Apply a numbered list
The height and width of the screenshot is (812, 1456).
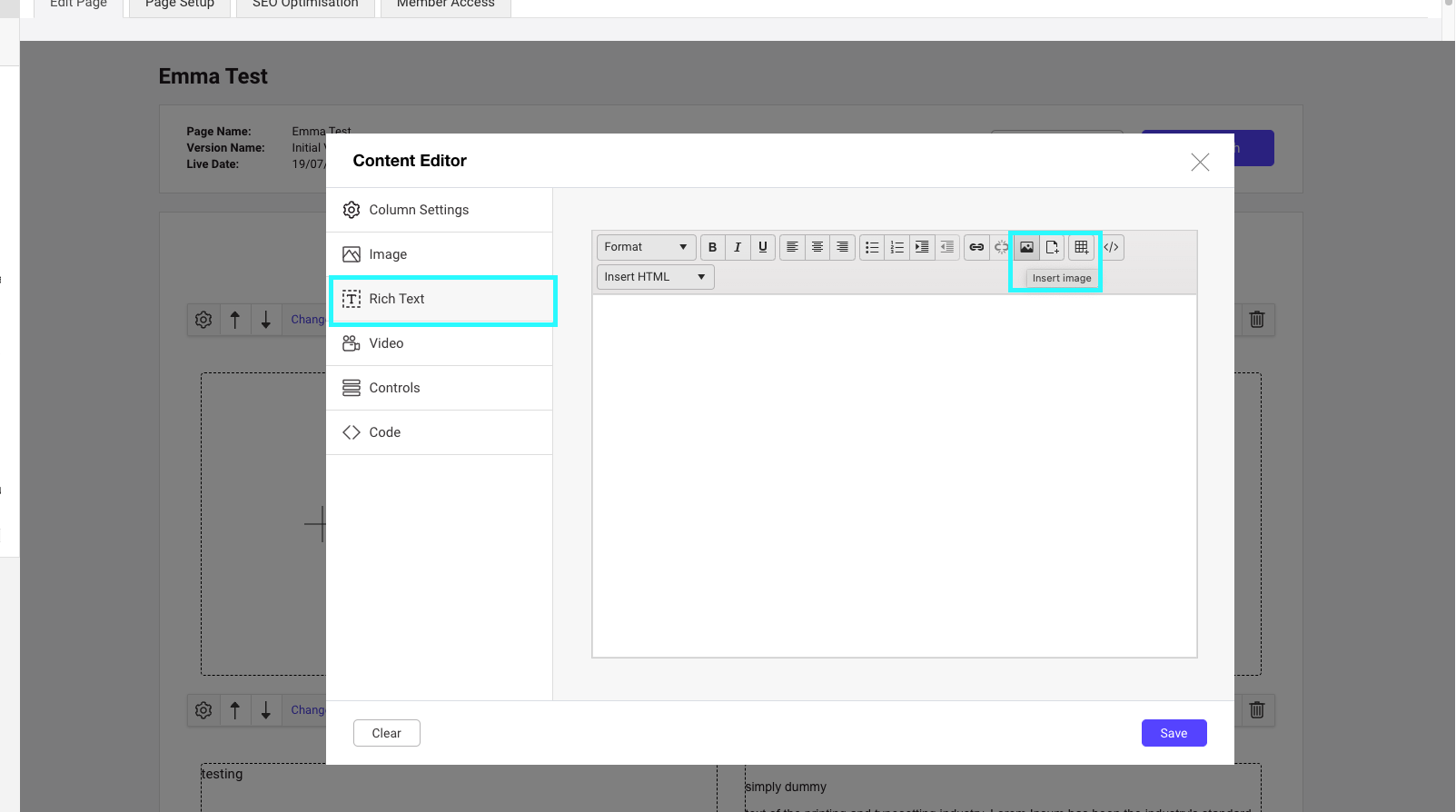897,247
